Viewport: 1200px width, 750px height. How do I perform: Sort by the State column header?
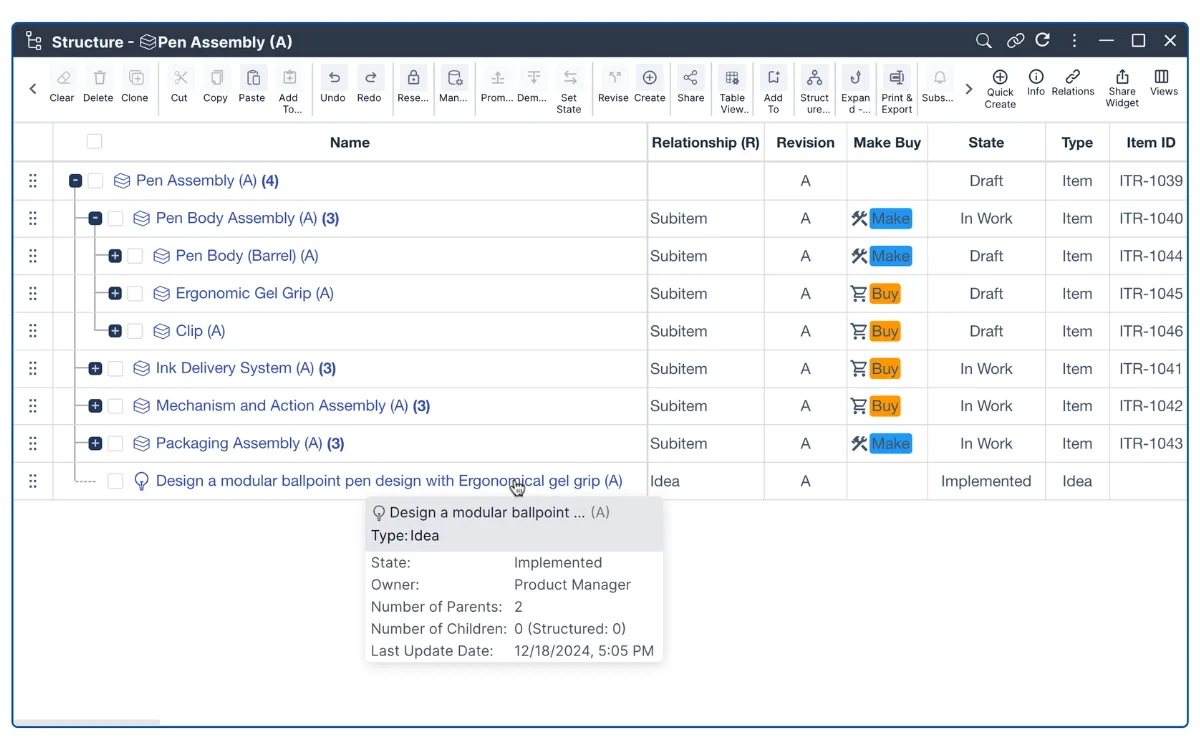point(986,143)
